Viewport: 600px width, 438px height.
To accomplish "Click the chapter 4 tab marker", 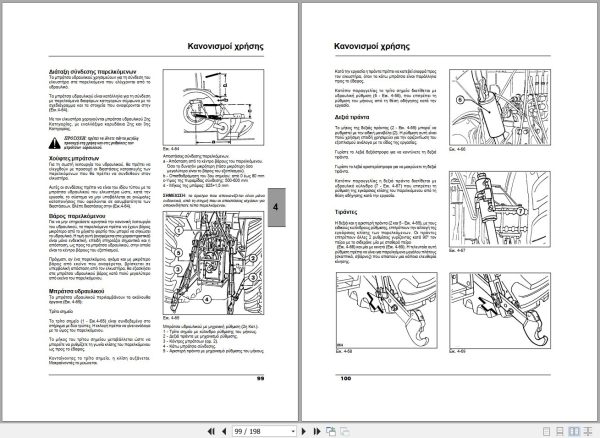I will (x=276, y=207).
